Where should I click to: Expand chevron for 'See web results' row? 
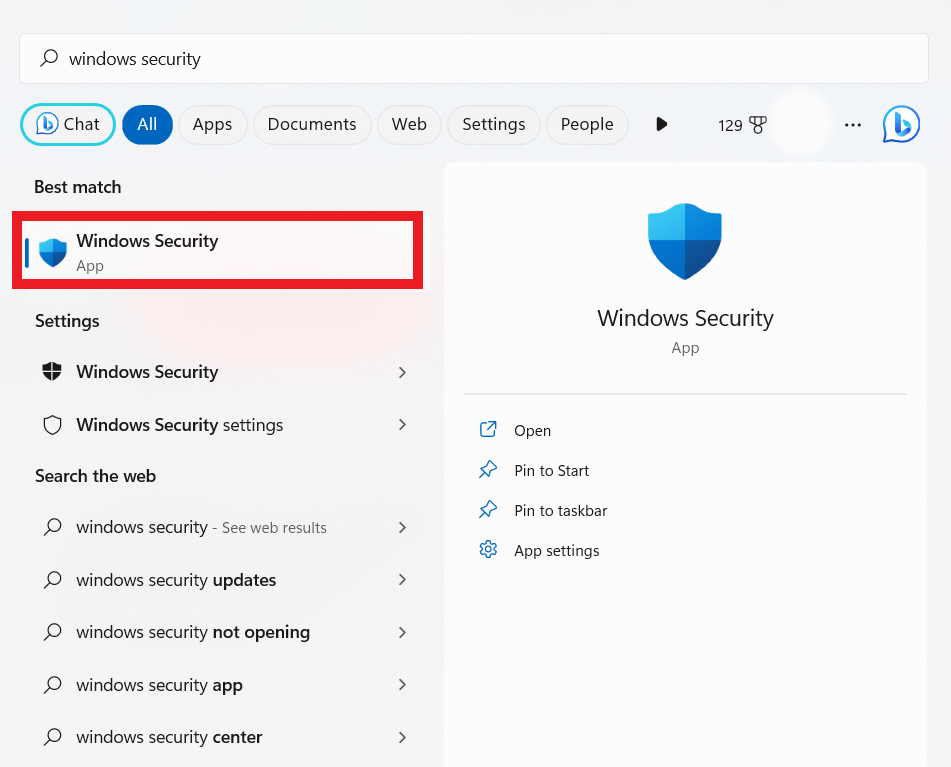click(402, 528)
